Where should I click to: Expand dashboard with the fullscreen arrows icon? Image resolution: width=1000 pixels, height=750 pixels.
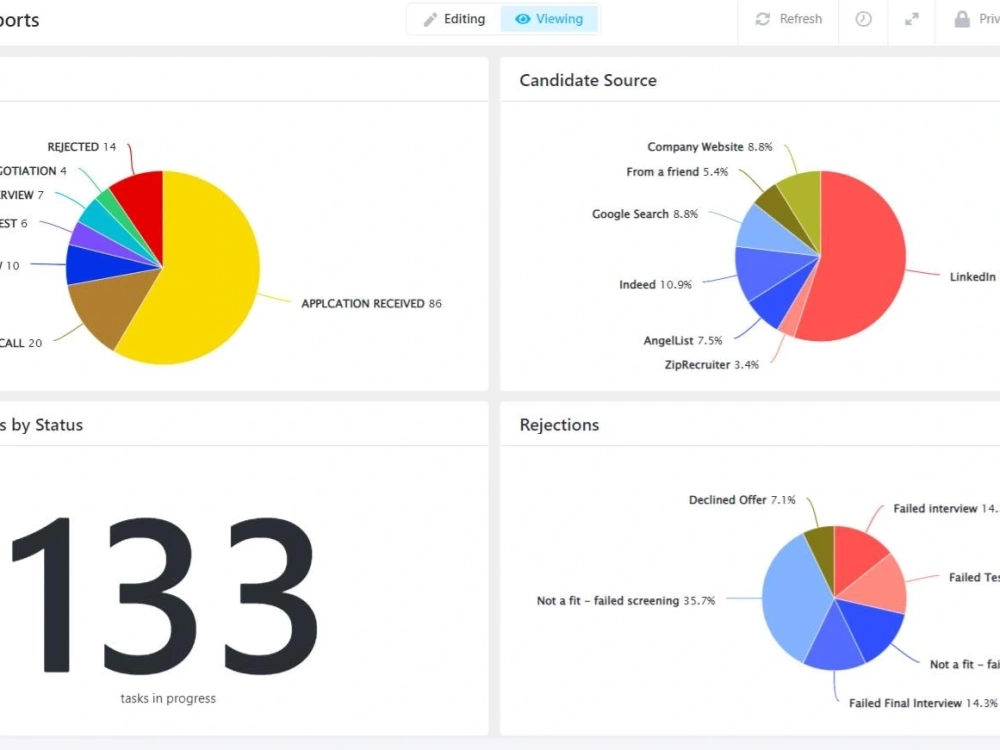click(x=912, y=19)
